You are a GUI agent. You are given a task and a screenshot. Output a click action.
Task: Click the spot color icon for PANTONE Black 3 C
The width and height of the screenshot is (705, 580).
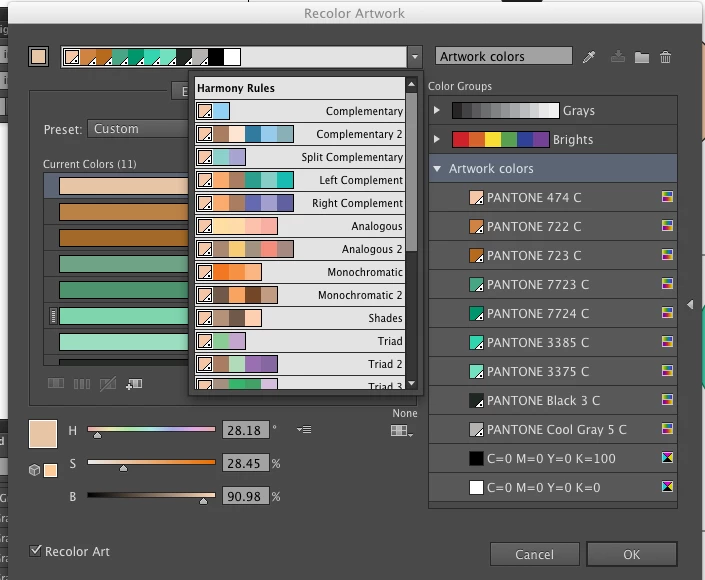(667, 400)
